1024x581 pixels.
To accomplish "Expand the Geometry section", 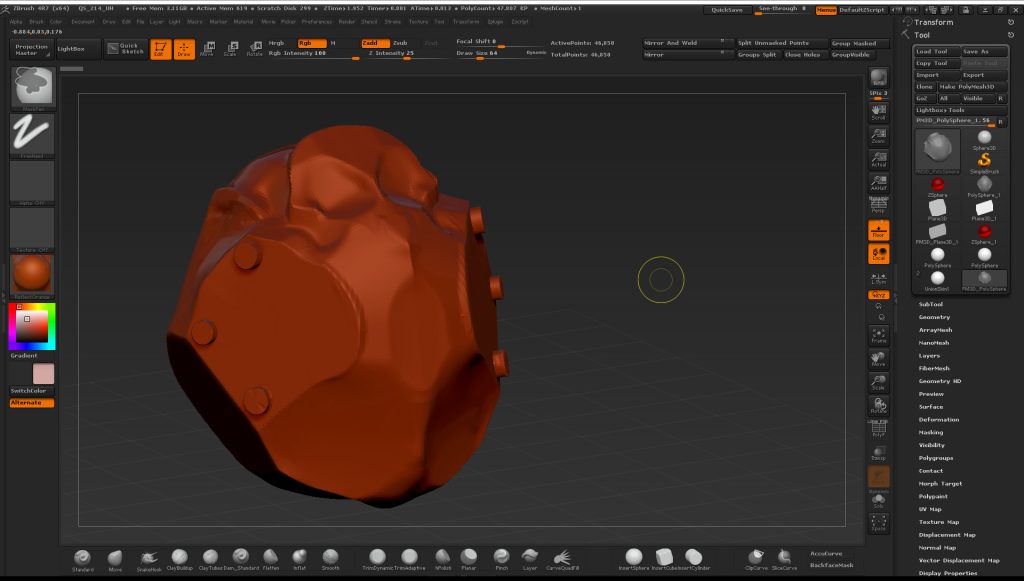I will tap(935, 317).
